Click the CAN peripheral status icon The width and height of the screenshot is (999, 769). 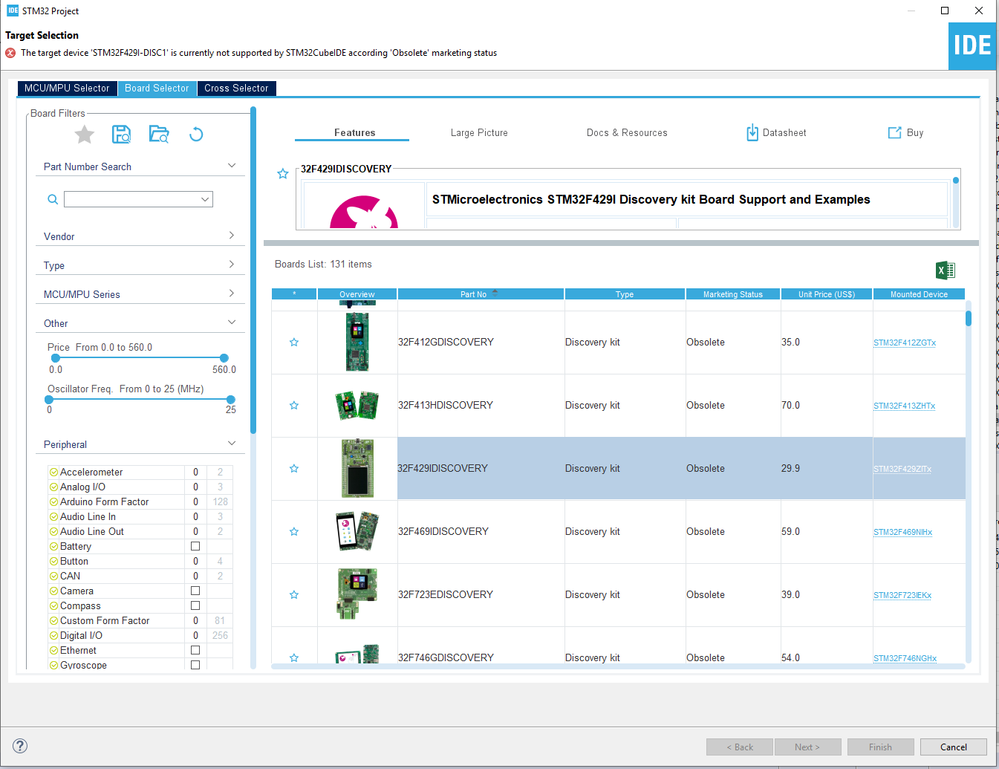click(x=54, y=576)
